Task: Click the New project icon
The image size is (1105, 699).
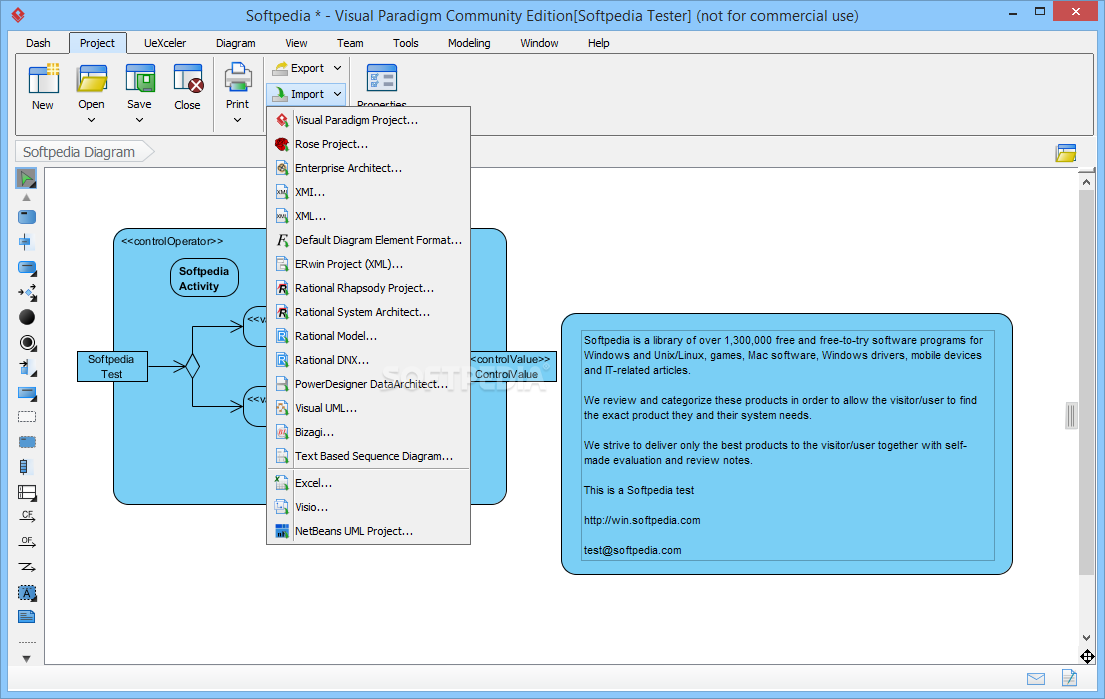Action: [x=43, y=79]
